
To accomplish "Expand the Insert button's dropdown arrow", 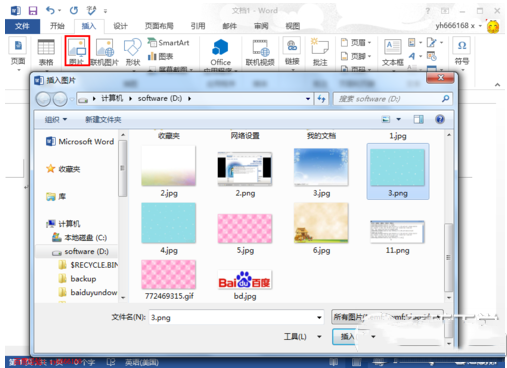I will 373,337.
